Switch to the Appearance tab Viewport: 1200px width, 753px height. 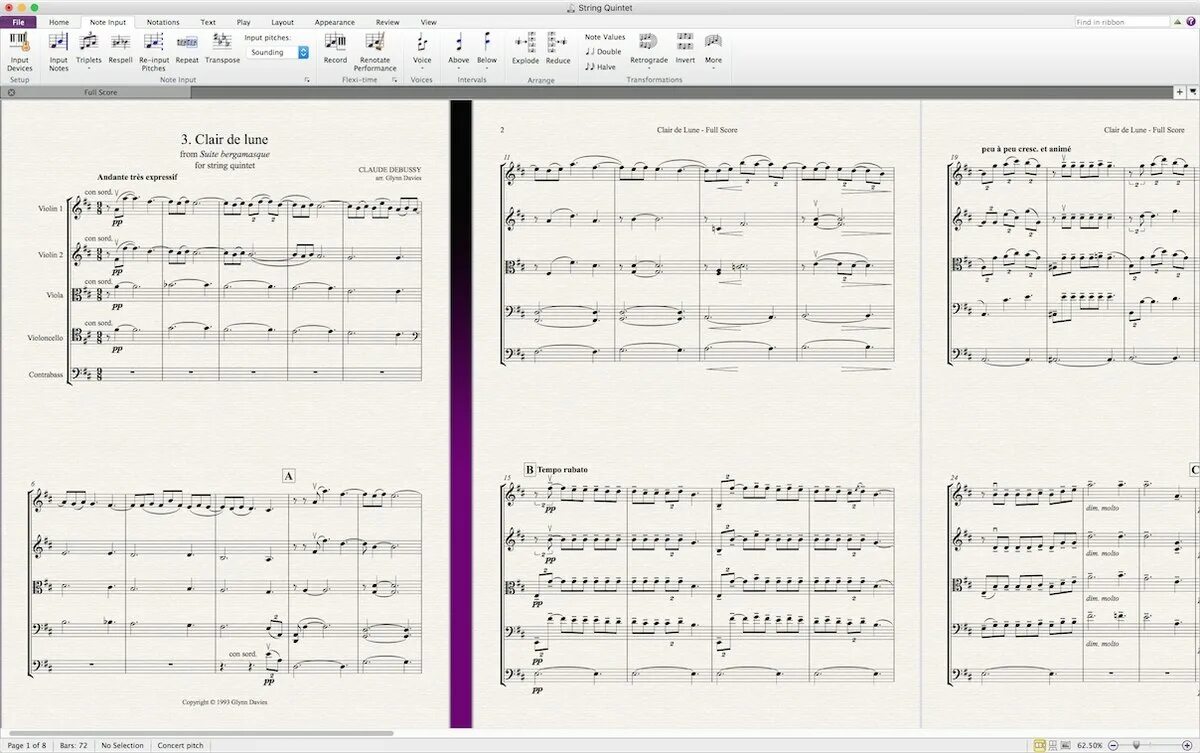(334, 21)
